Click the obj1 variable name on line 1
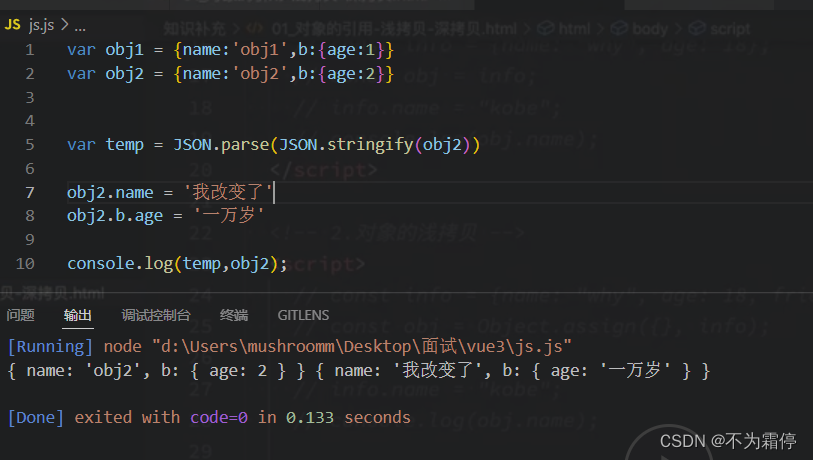The image size is (813, 460). (124, 50)
